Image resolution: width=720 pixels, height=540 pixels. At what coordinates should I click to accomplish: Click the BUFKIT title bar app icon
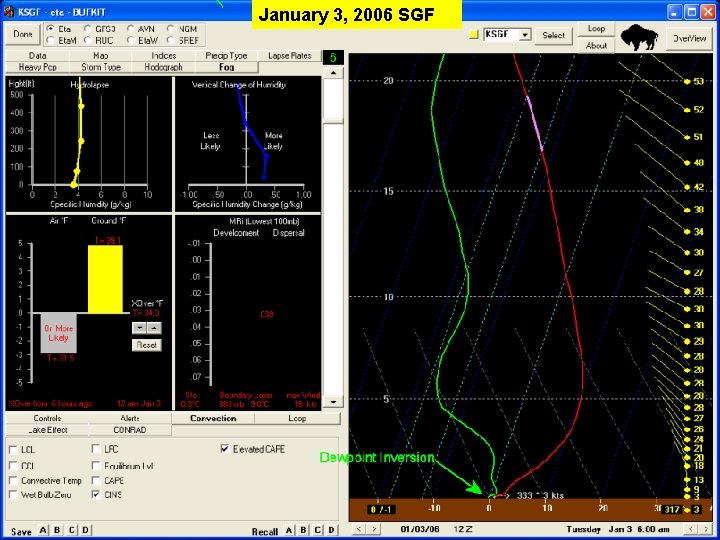click(x=9, y=11)
